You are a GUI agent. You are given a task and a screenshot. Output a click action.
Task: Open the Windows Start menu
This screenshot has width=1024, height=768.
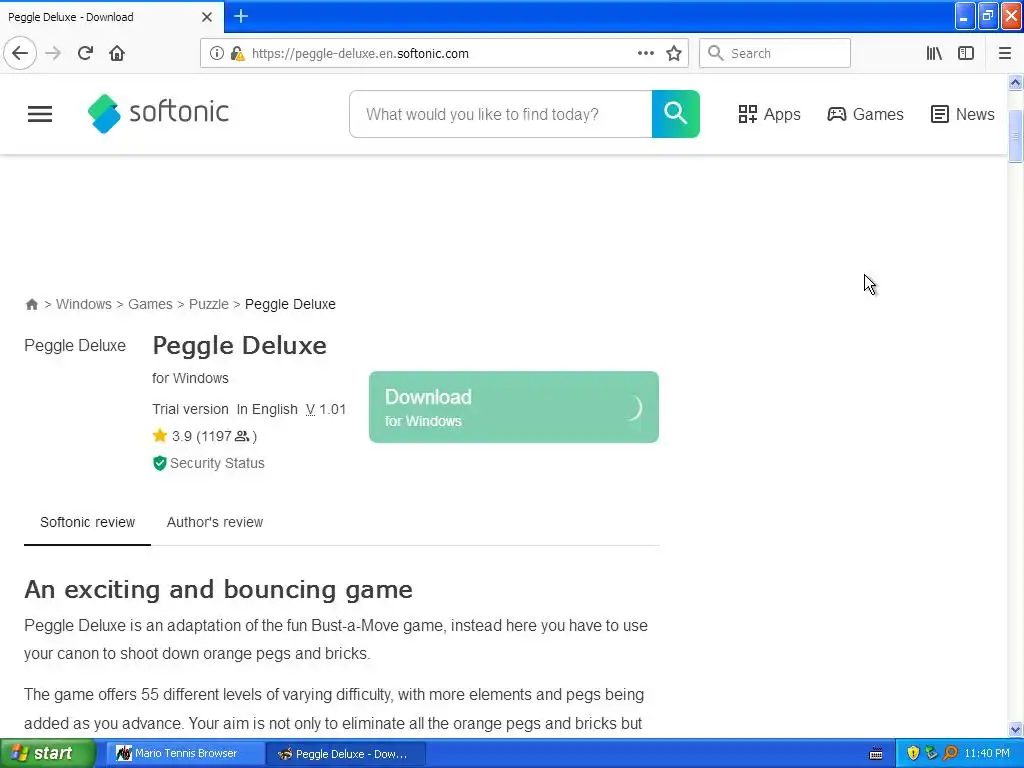click(48, 754)
